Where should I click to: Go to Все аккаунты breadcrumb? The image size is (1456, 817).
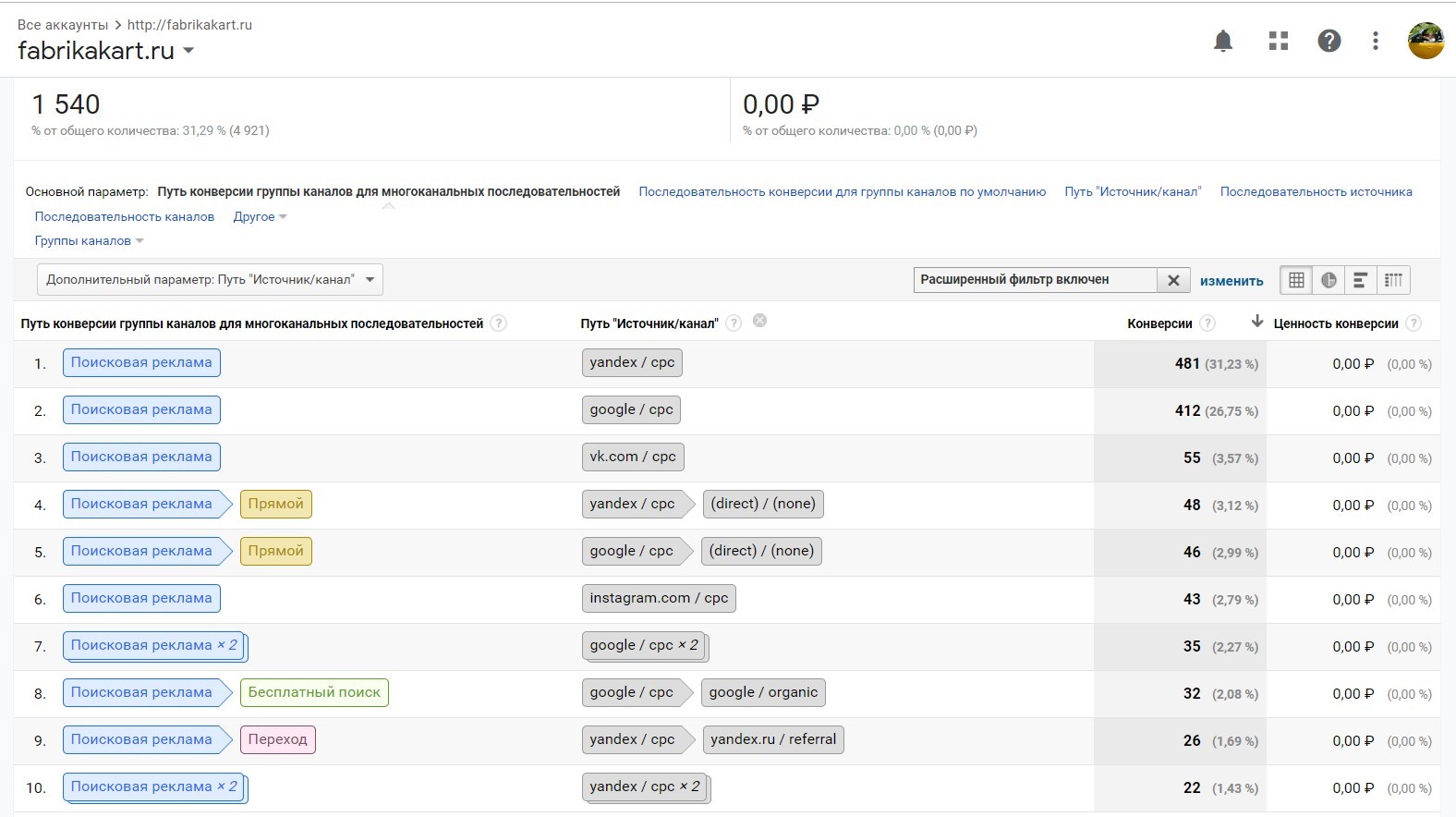coord(63,25)
